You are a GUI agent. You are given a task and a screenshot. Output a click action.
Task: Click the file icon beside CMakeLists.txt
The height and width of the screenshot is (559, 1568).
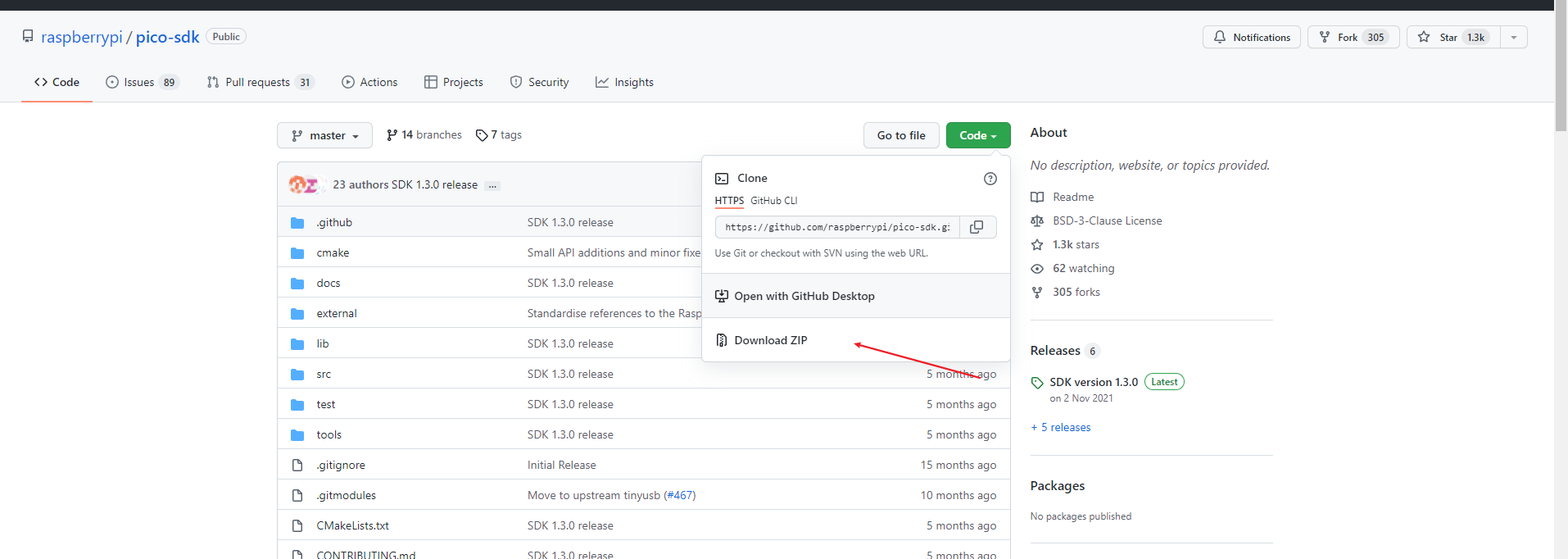pyautogui.click(x=297, y=525)
